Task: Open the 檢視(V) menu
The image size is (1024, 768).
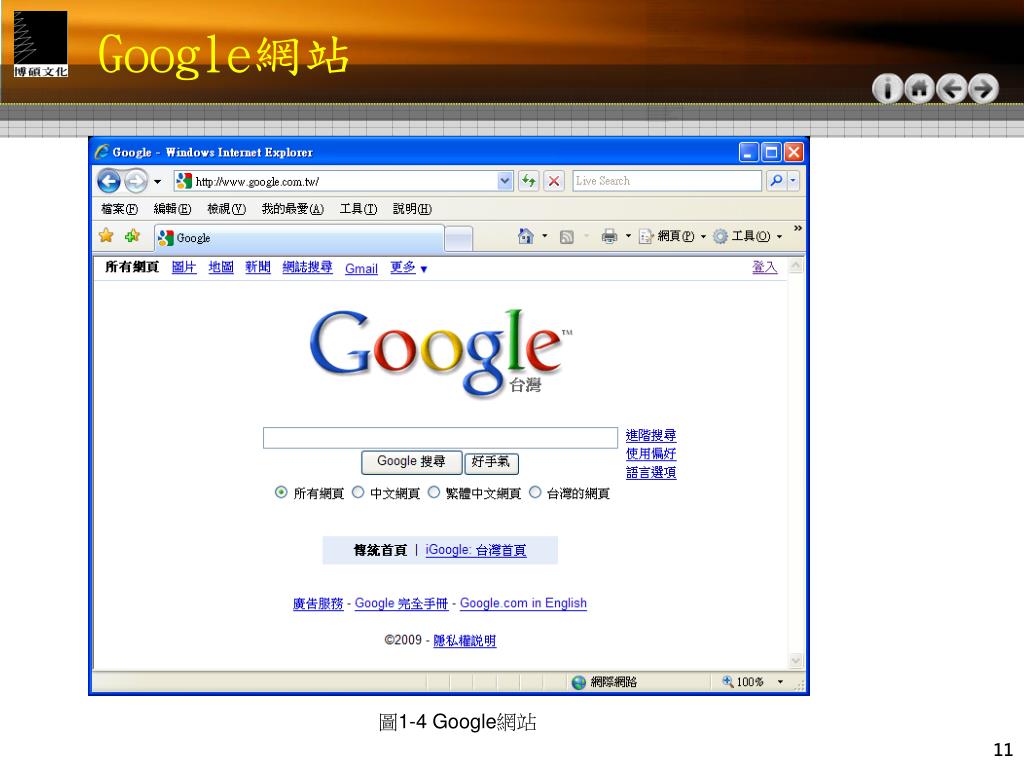Action: 226,209
